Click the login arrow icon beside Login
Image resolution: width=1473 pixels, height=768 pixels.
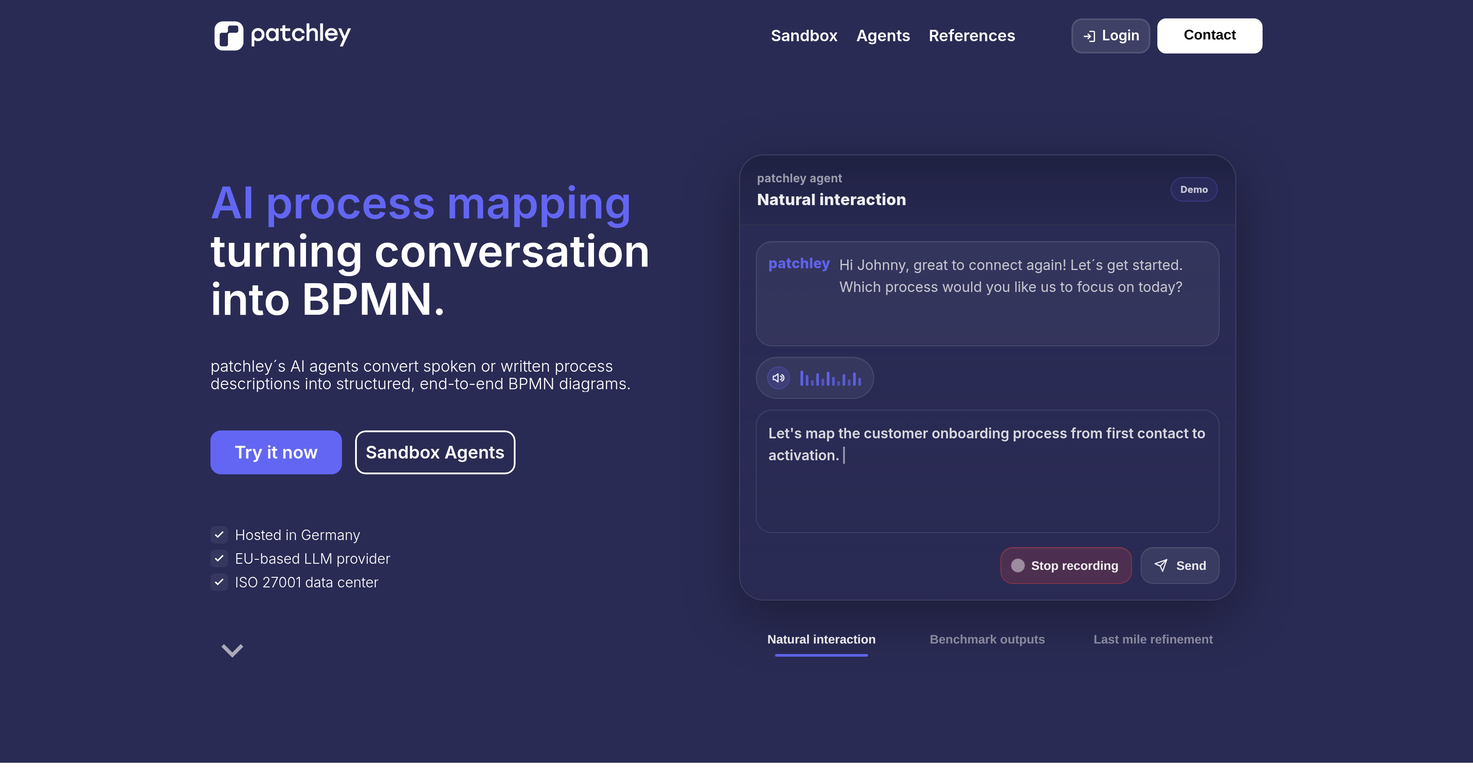point(1088,35)
